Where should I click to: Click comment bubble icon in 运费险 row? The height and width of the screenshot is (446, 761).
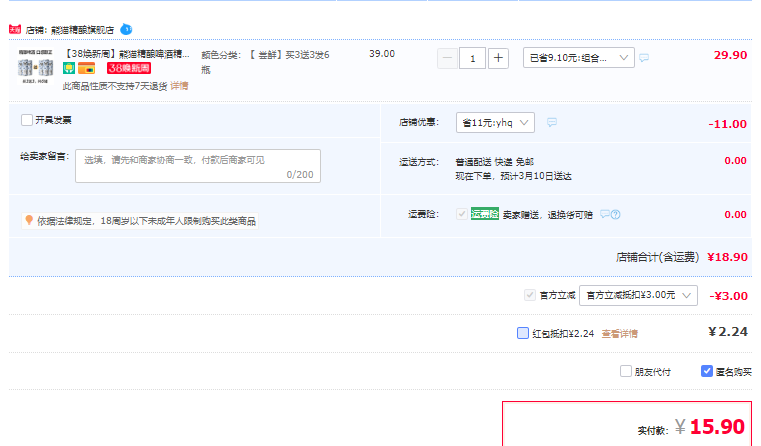pyautogui.click(x=605, y=214)
